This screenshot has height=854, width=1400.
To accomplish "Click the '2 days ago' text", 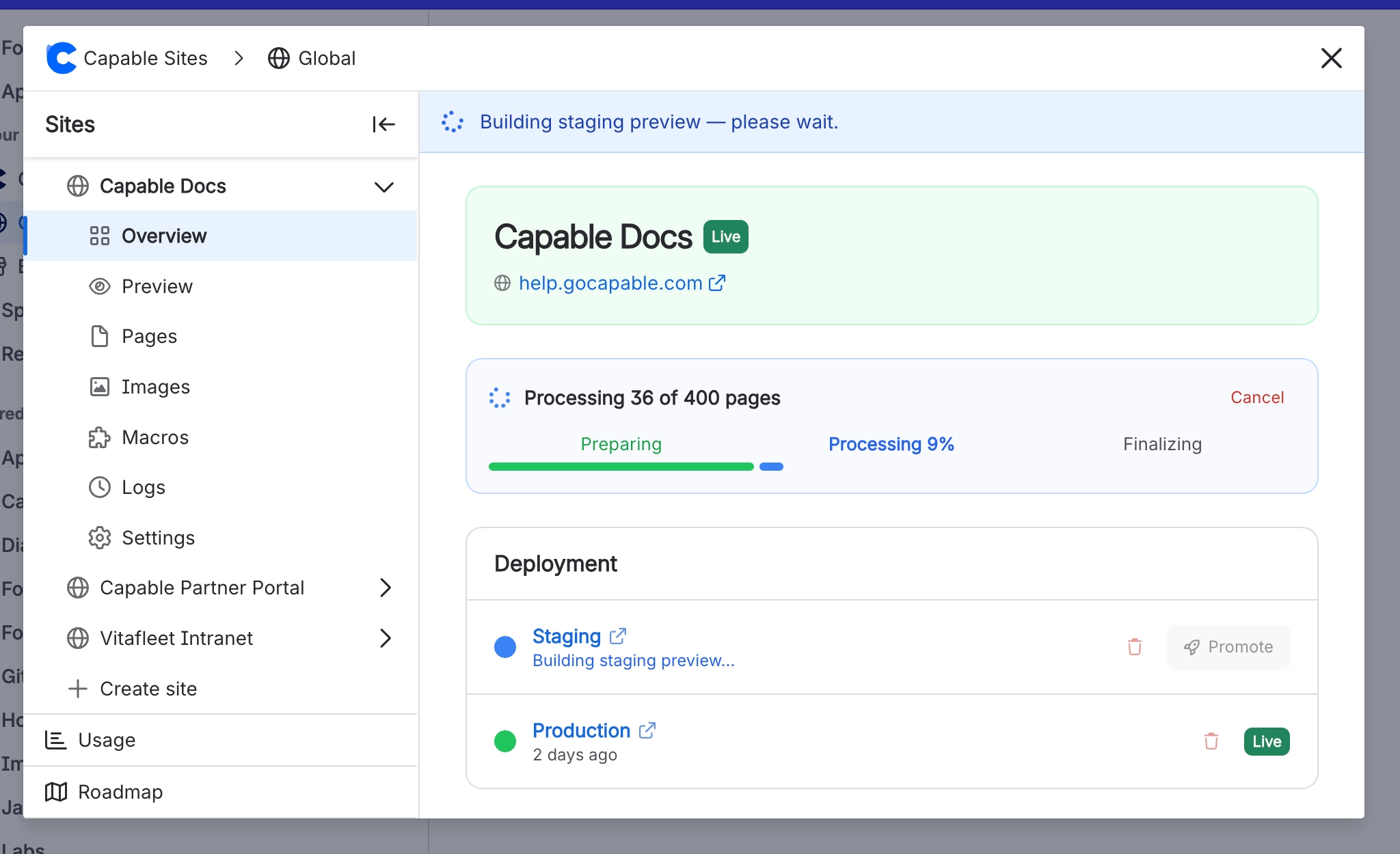I will coord(575,755).
